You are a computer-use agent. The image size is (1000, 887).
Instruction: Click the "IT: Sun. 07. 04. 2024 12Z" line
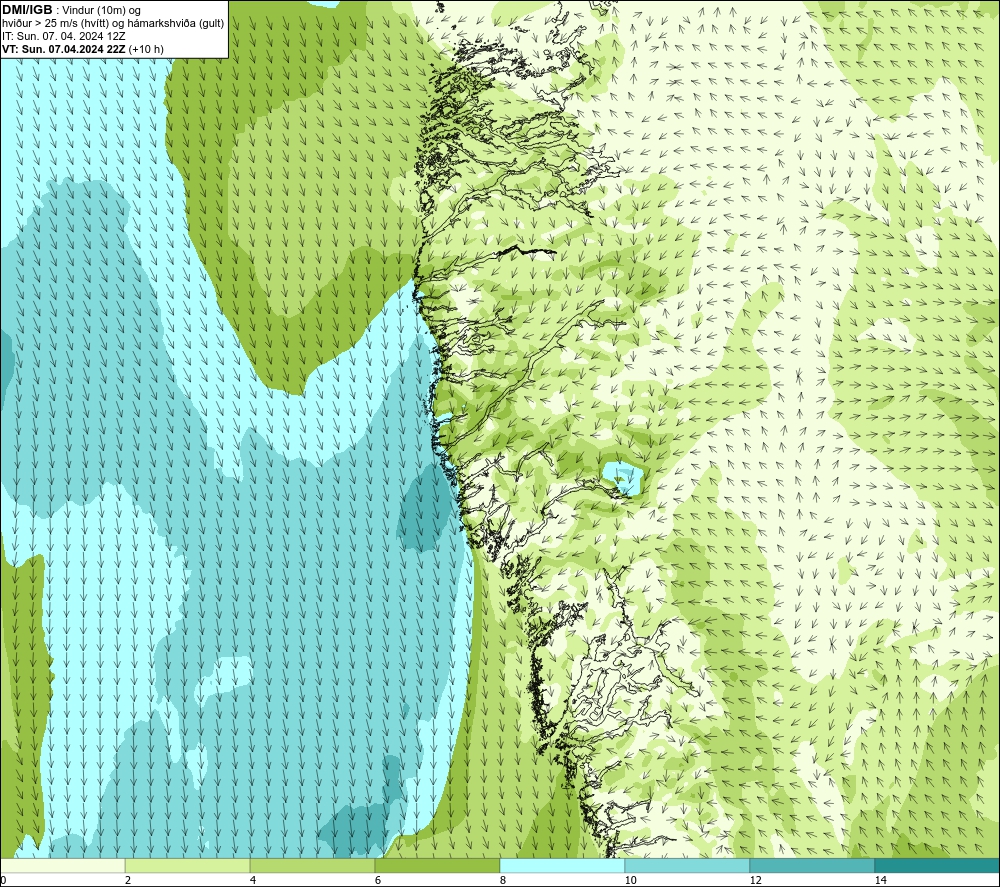pyautogui.click(x=64, y=36)
